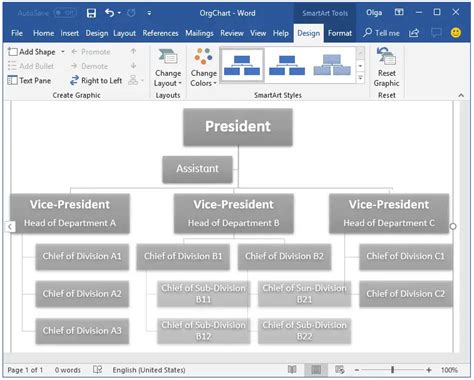The image size is (474, 380).
Task: Click the proofing check icon in status bar
Action: (x=98, y=370)
